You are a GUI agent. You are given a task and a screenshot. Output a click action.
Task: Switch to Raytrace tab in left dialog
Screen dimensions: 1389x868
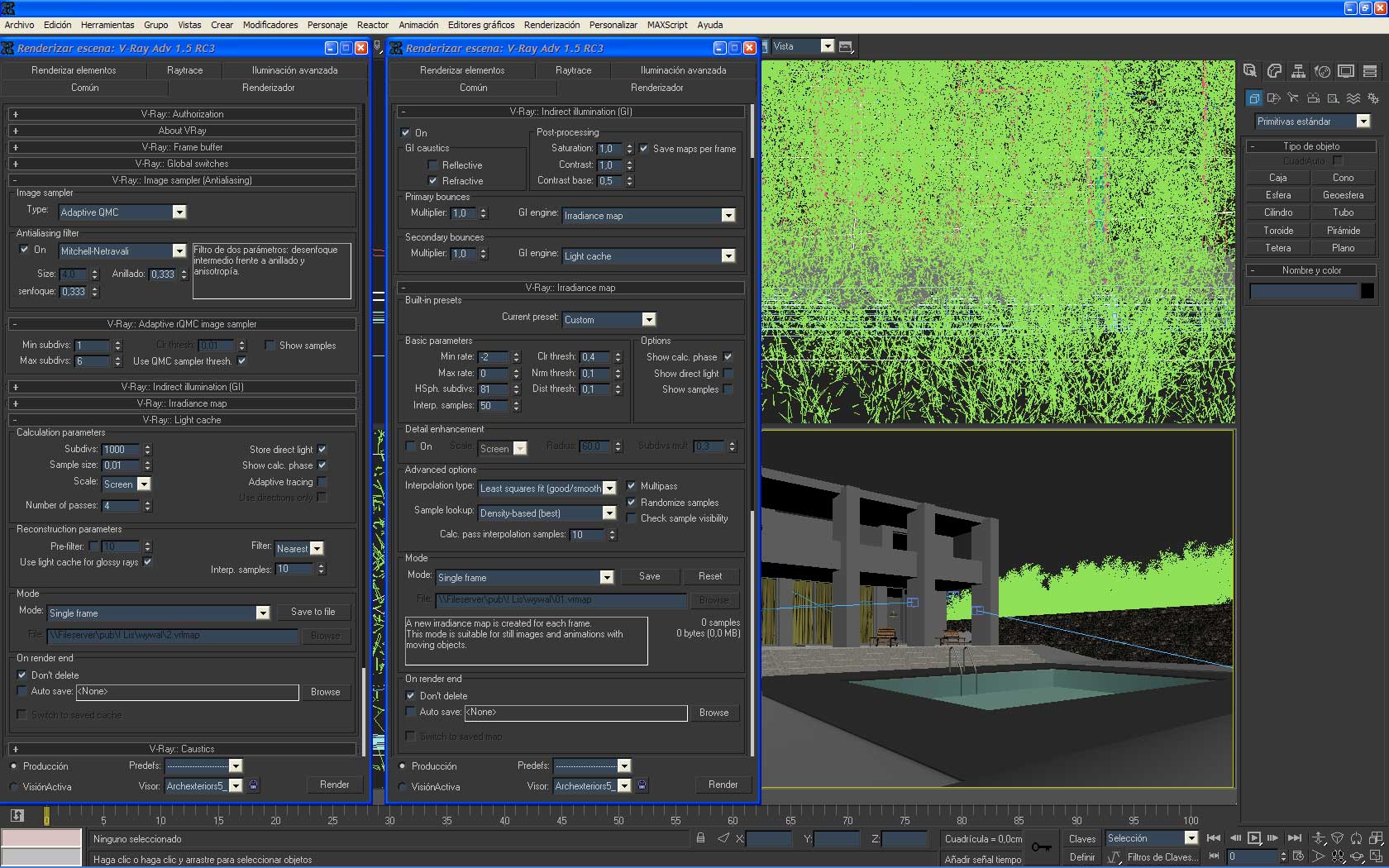tap(184, 70)
